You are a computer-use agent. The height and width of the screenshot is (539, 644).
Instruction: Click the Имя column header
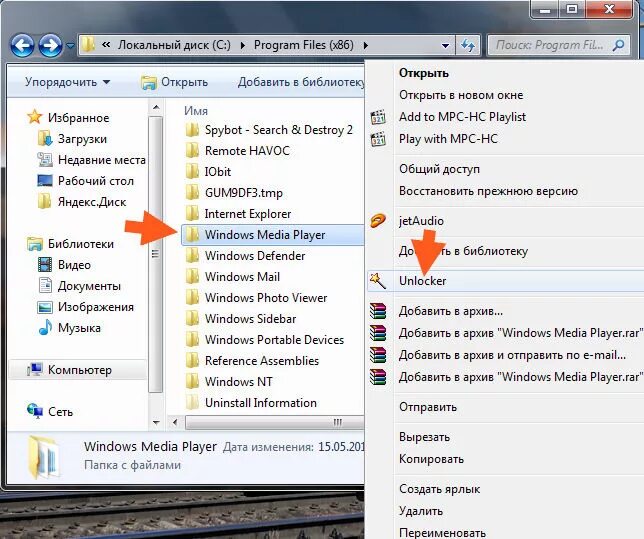tap(196, 111)
